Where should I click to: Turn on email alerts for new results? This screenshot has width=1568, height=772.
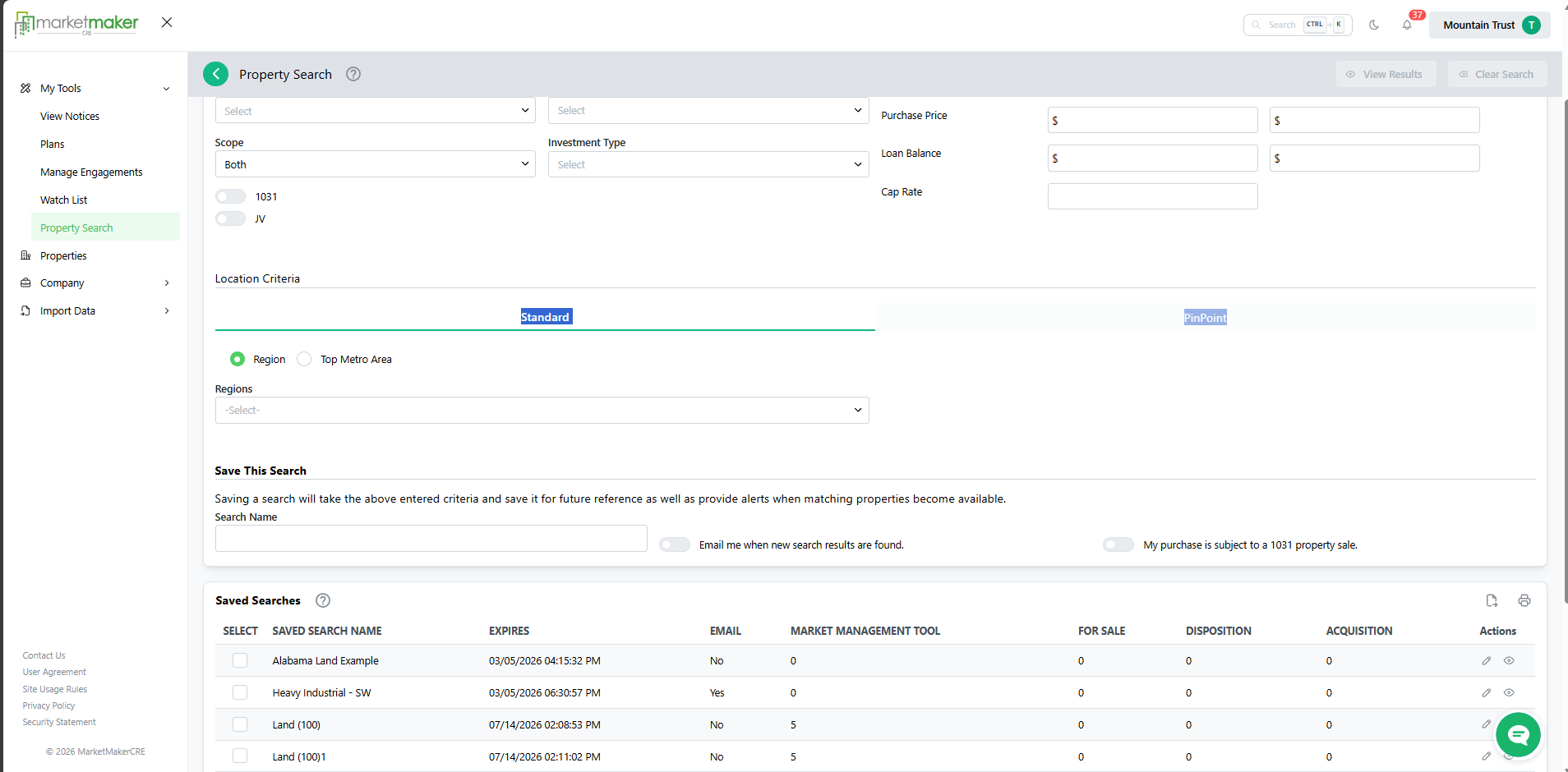pos(675,545)
